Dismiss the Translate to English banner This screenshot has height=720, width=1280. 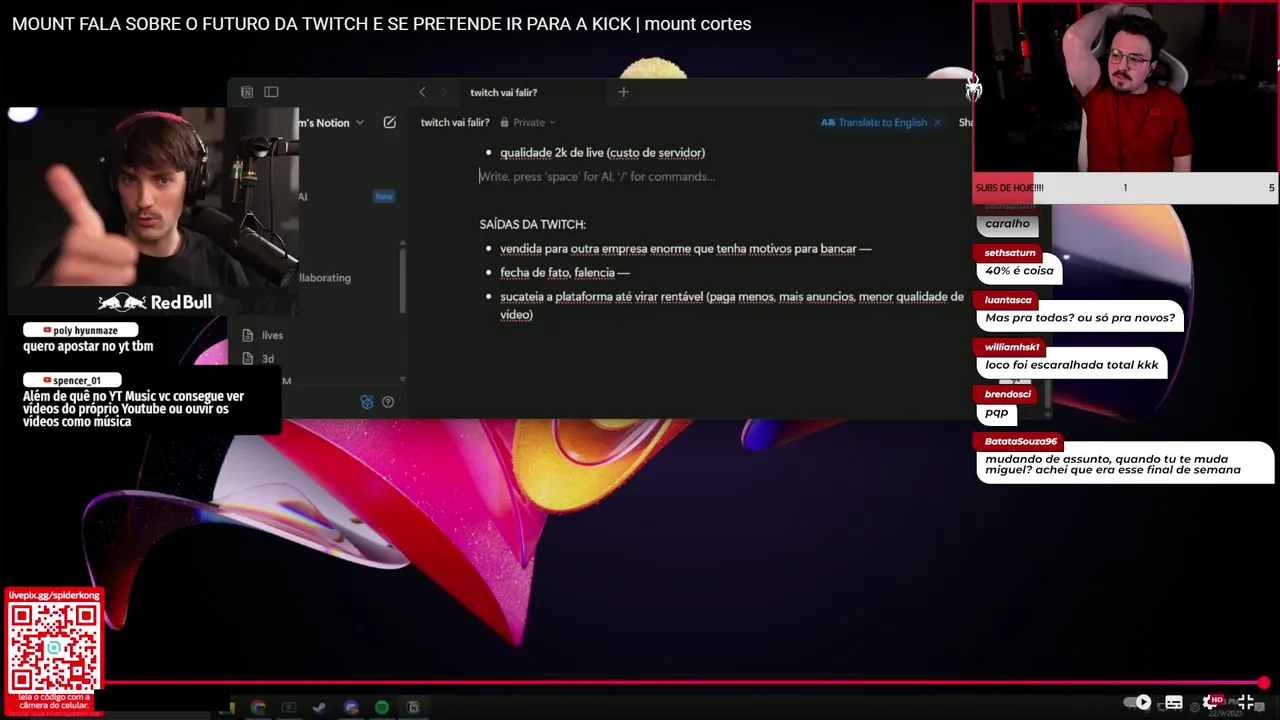tap(937, 123)
